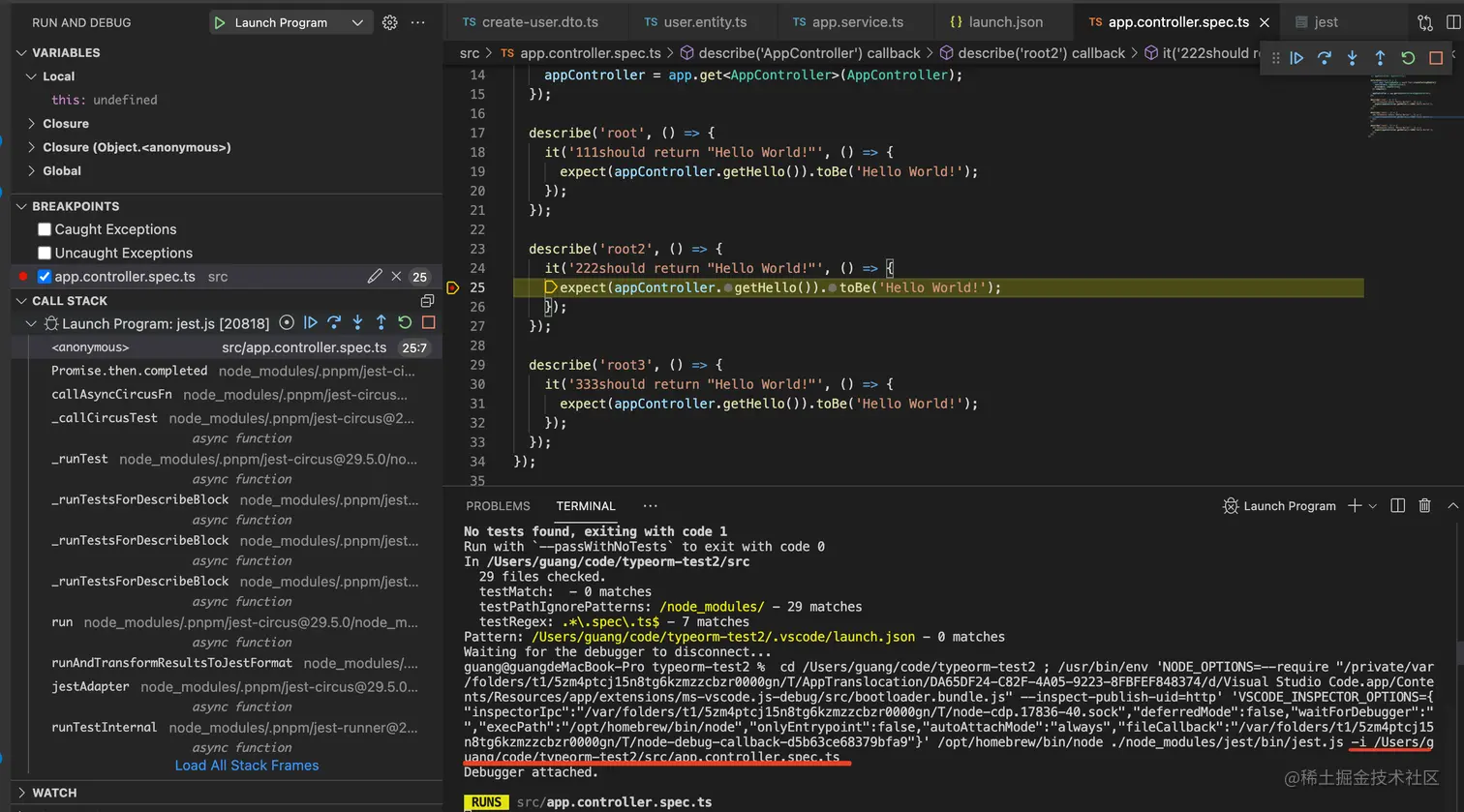Start debugging with the green play button
This screenshot has height=812, width=1464.
coord(220,22)
